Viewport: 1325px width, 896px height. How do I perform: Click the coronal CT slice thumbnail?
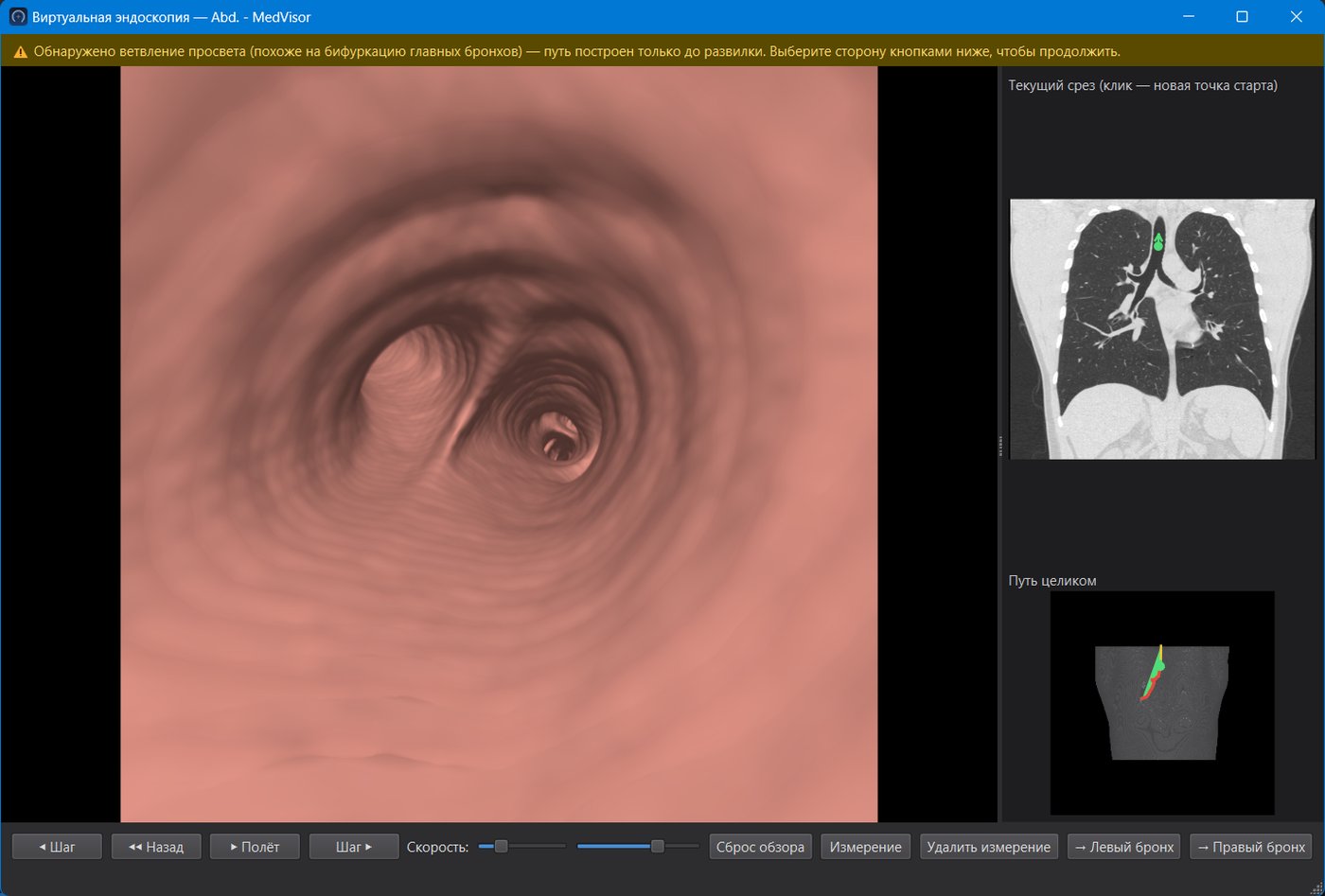[x=1162, y=329]
